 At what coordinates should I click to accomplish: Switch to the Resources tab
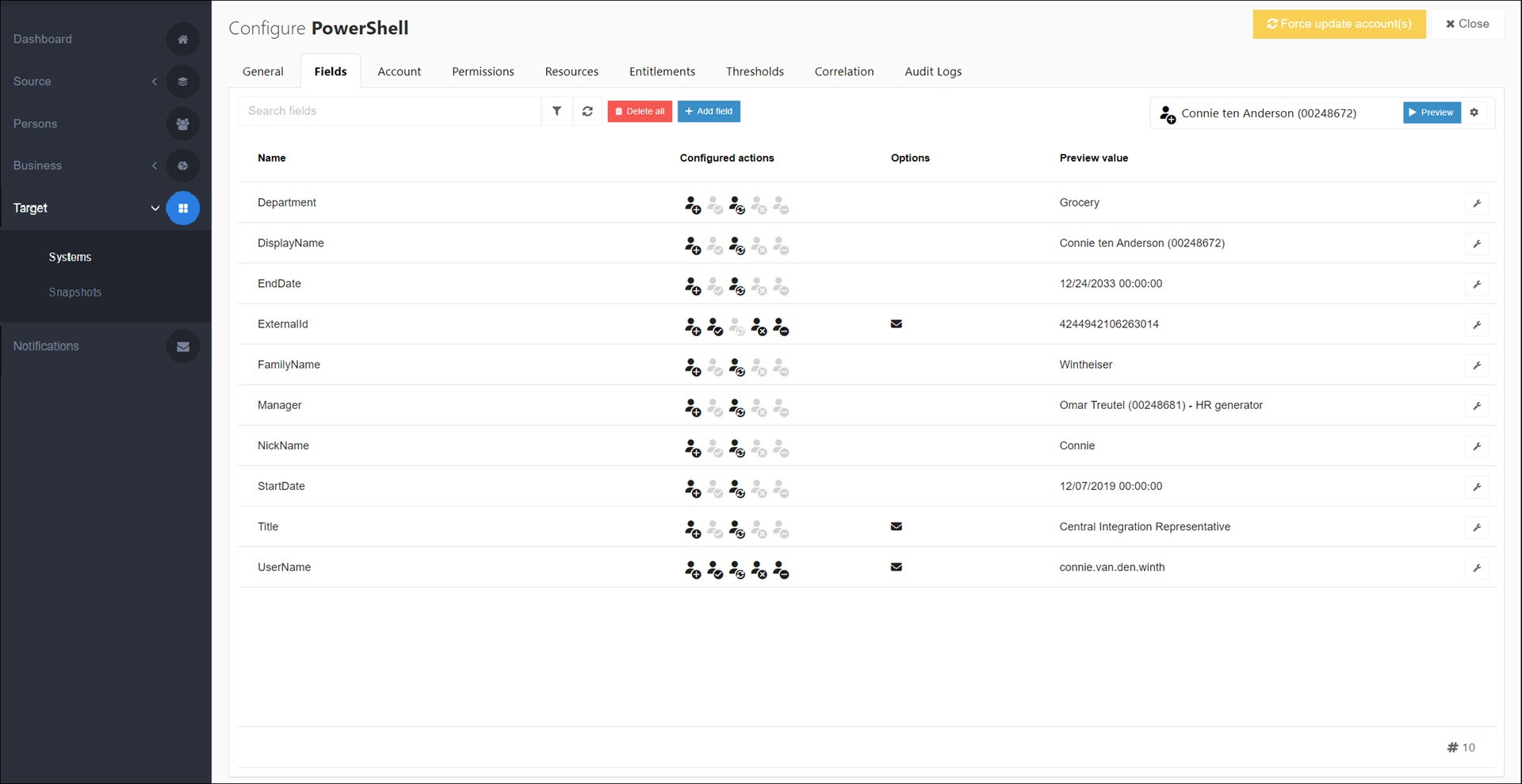coord(572,71)
